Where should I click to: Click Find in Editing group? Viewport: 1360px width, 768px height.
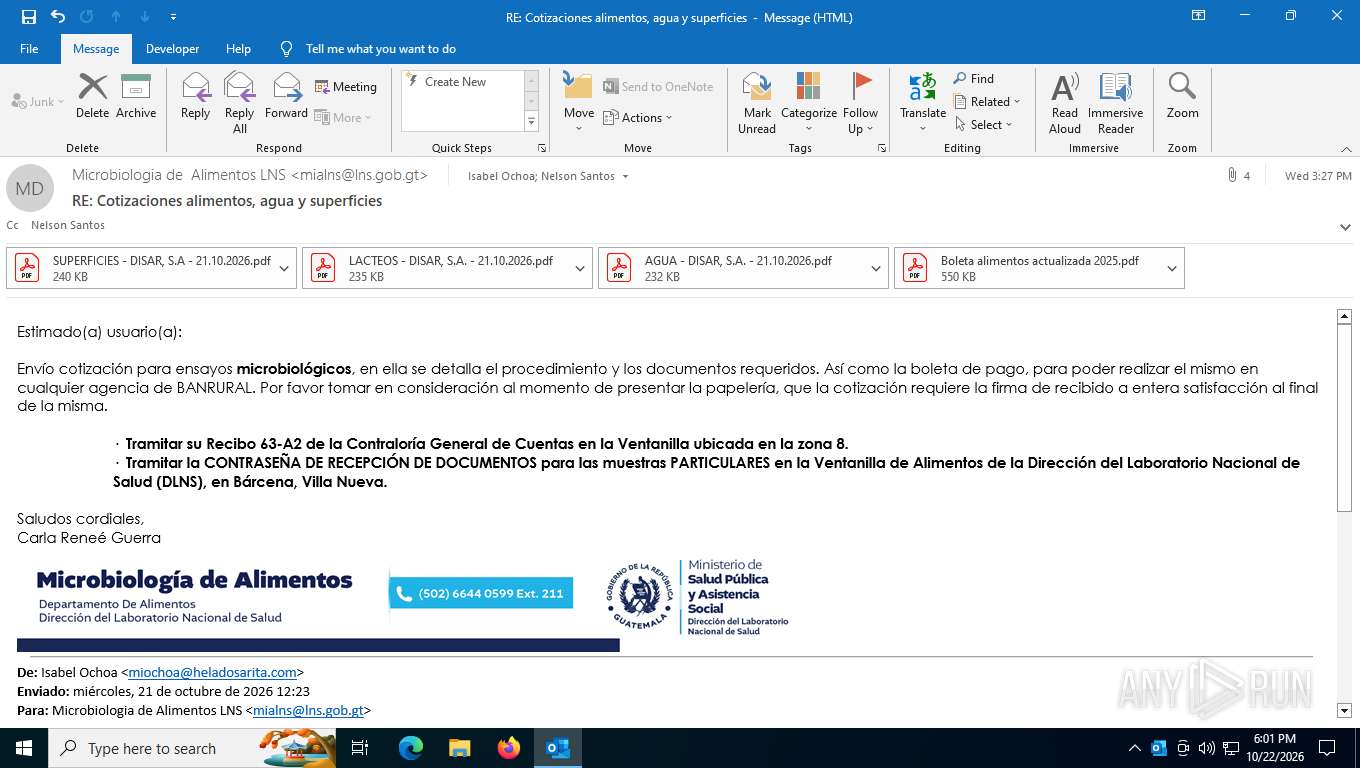click(x=973, y=78)
